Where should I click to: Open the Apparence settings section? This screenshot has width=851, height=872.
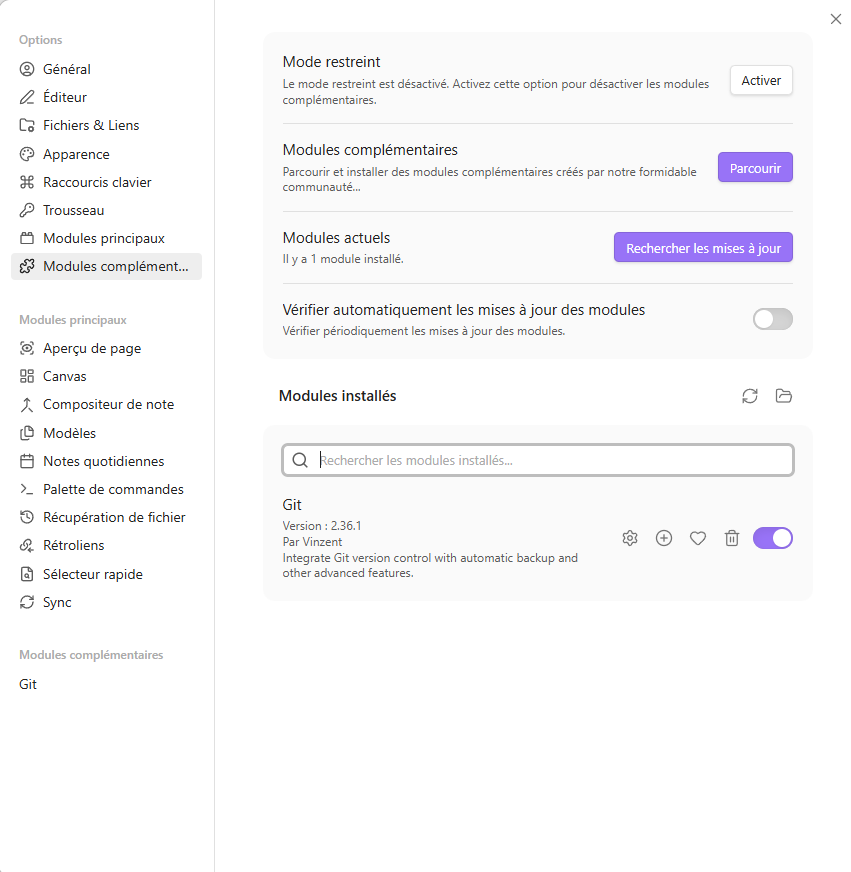[x=76, y=154]
